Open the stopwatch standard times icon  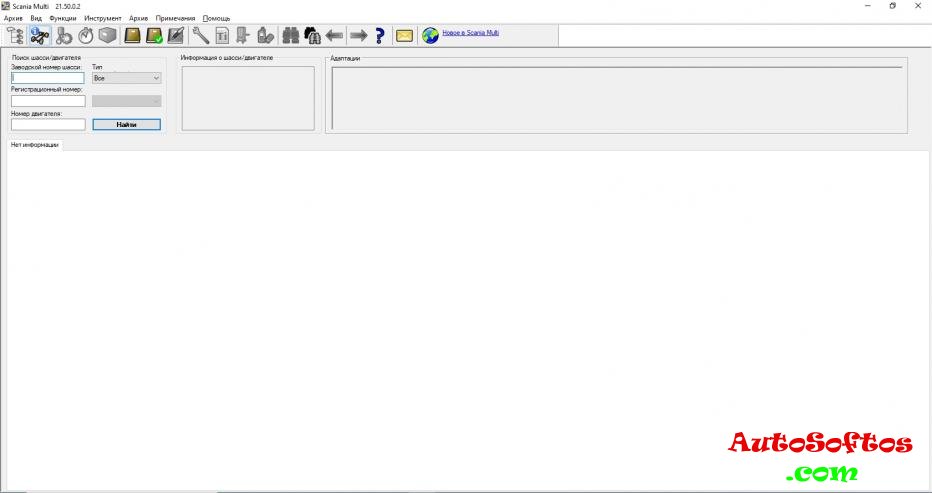click(x=86, y=36)
